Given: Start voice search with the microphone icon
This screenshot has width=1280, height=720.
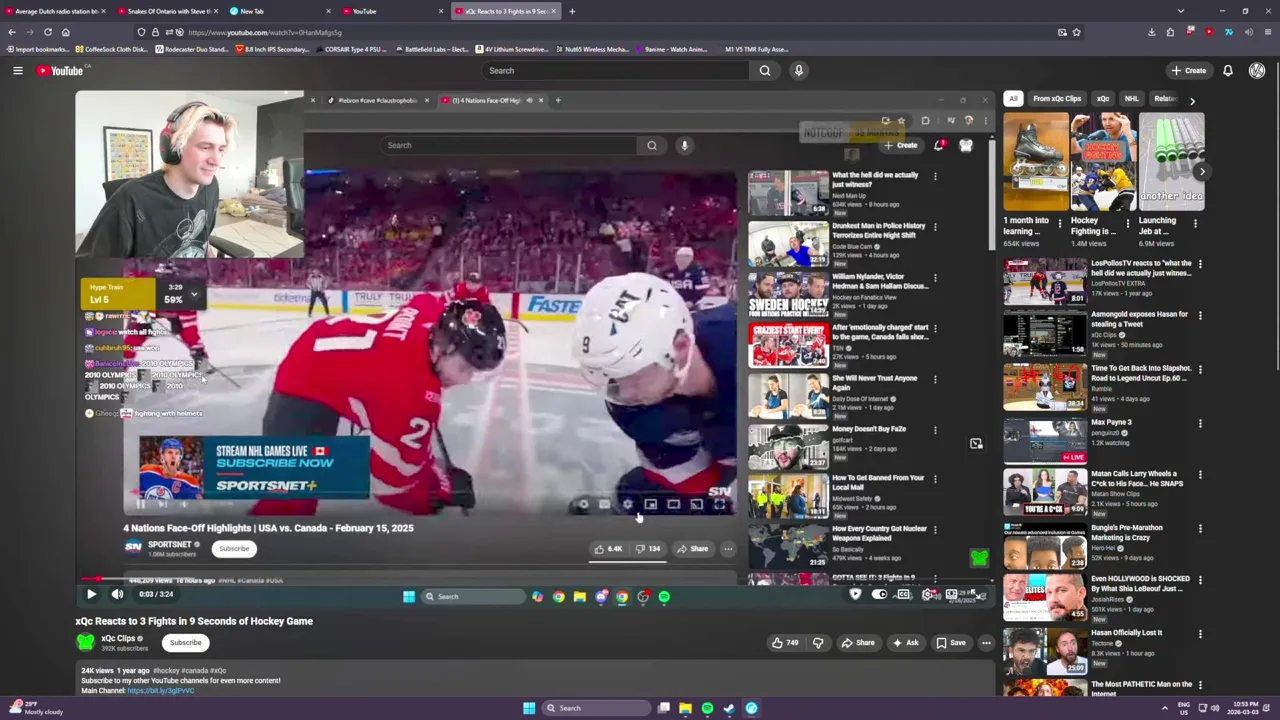Looking at the screenshot, I should (798, 70).
